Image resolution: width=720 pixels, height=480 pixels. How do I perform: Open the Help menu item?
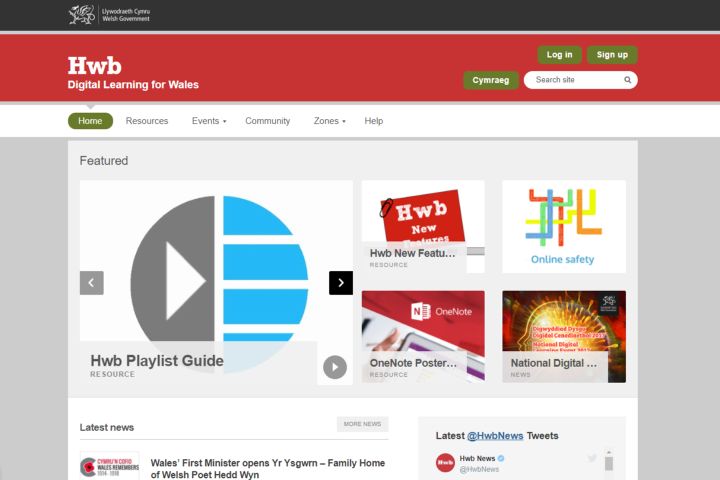click(x=373, y=121)
